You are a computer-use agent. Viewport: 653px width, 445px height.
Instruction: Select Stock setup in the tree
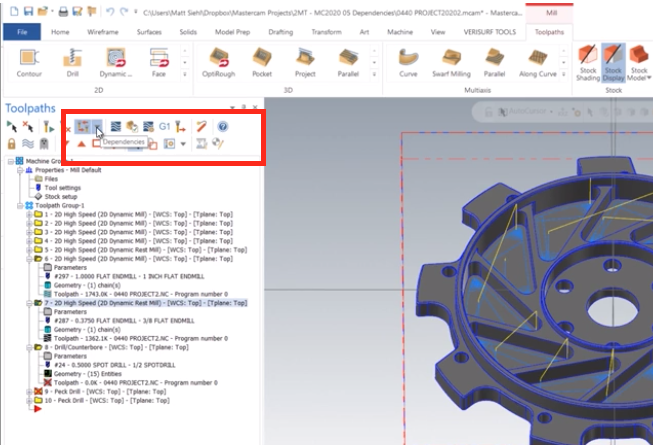click(61, 196)
